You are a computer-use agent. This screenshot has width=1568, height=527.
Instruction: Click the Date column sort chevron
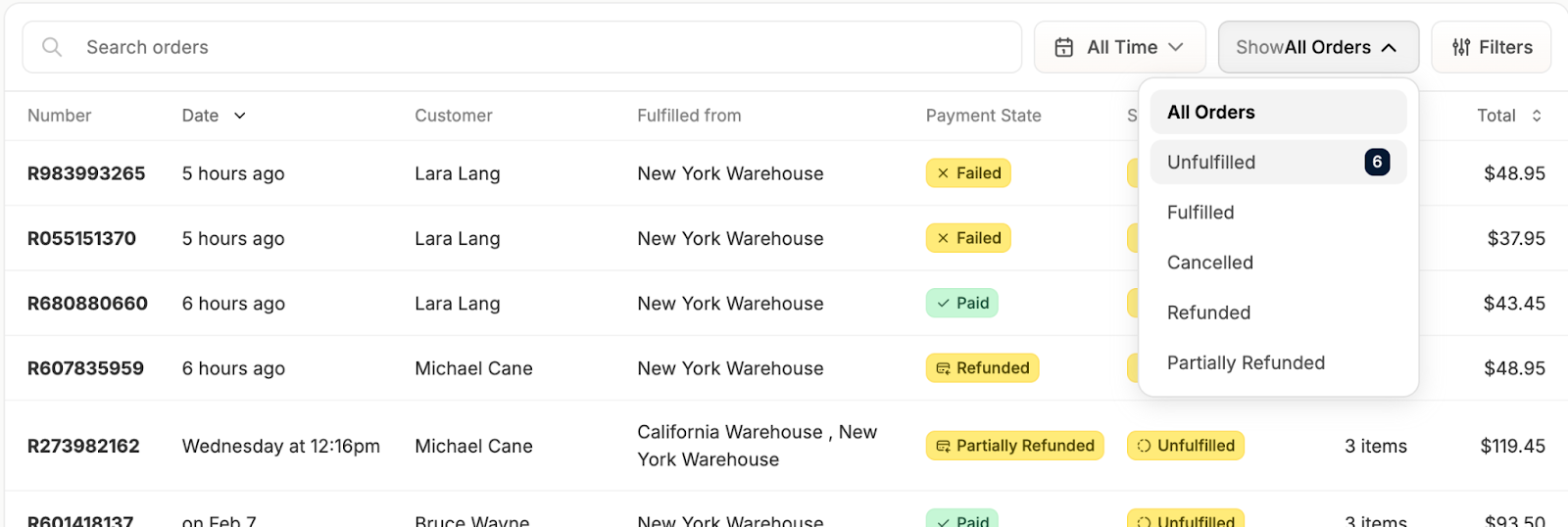point(240,116)
